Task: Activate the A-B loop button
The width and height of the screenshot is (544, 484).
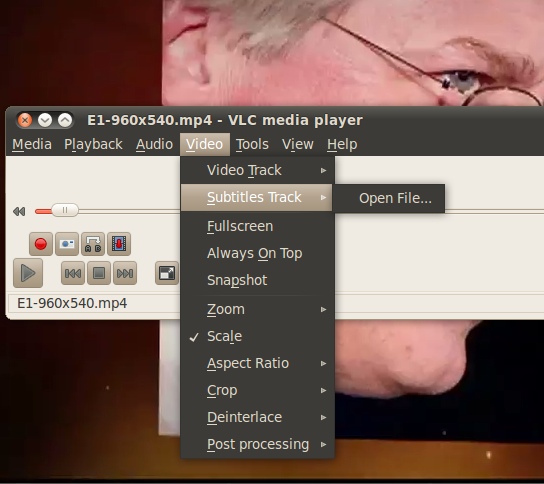Action: click(x=93, y=244)
